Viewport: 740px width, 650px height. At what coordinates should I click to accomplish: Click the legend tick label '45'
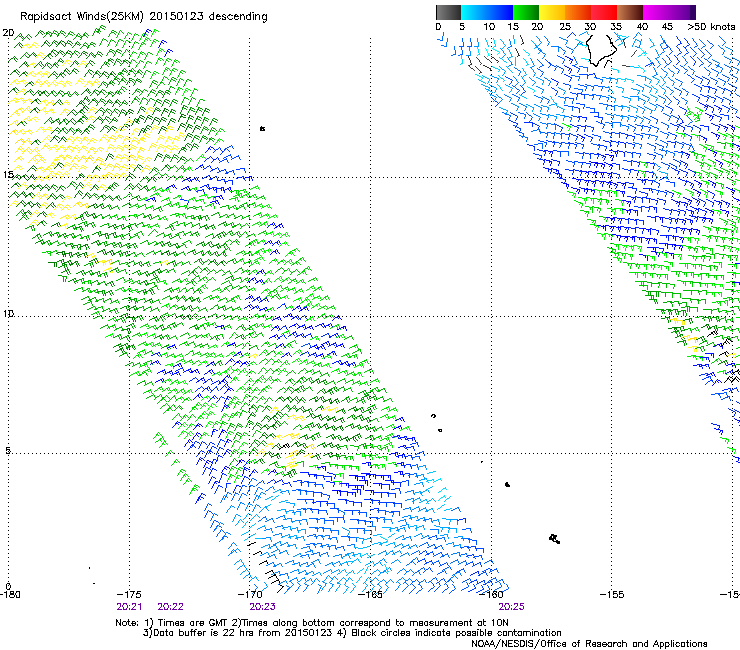667,26
